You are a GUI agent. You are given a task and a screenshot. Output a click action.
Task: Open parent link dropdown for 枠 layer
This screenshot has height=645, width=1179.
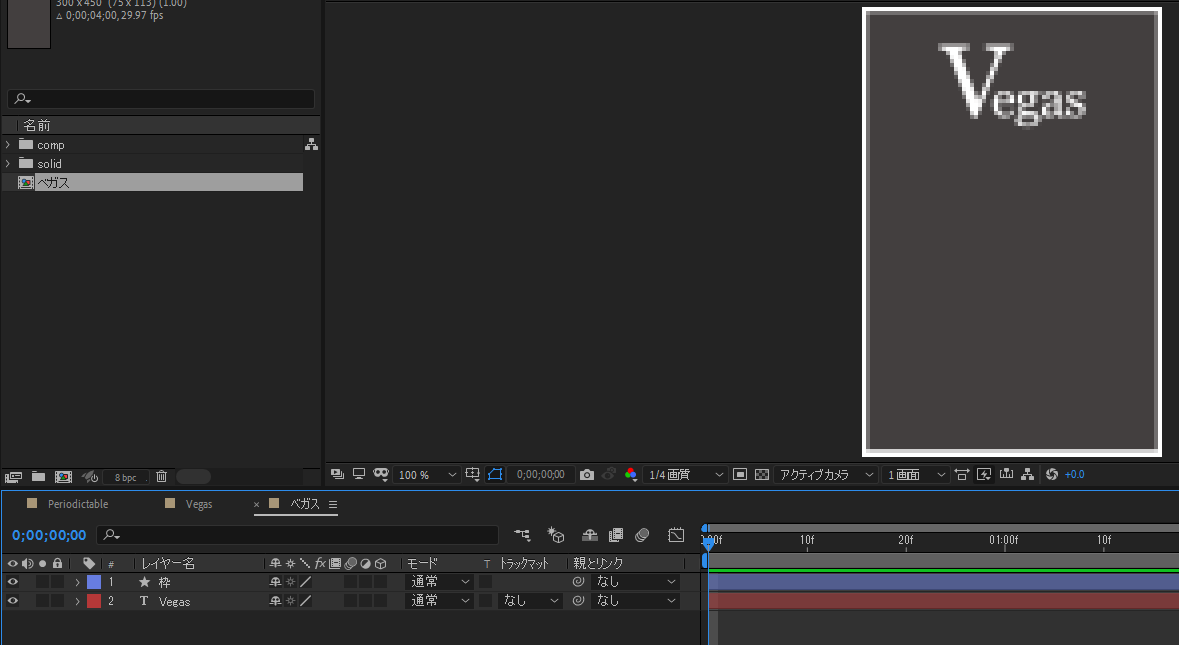[x=635, y=581]
